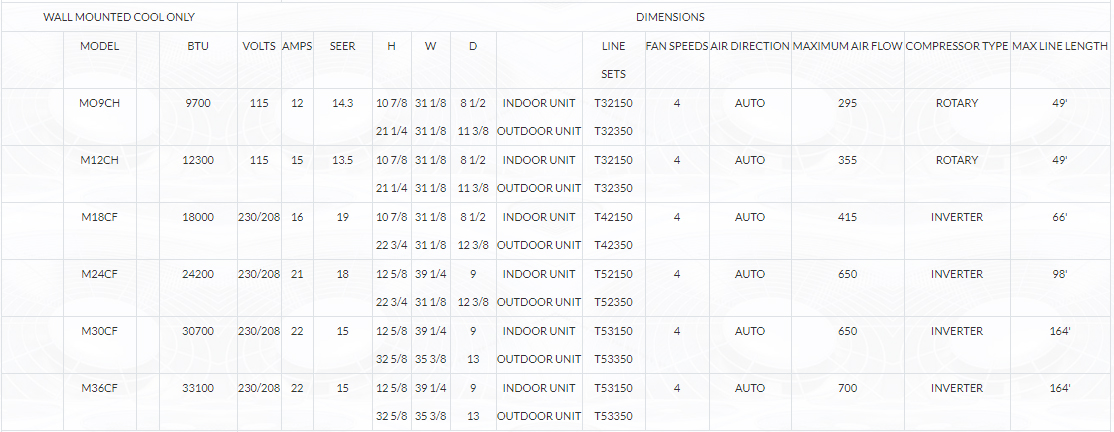
Task: Select the 415 air flow value
Action: click(x=848, y=217)
